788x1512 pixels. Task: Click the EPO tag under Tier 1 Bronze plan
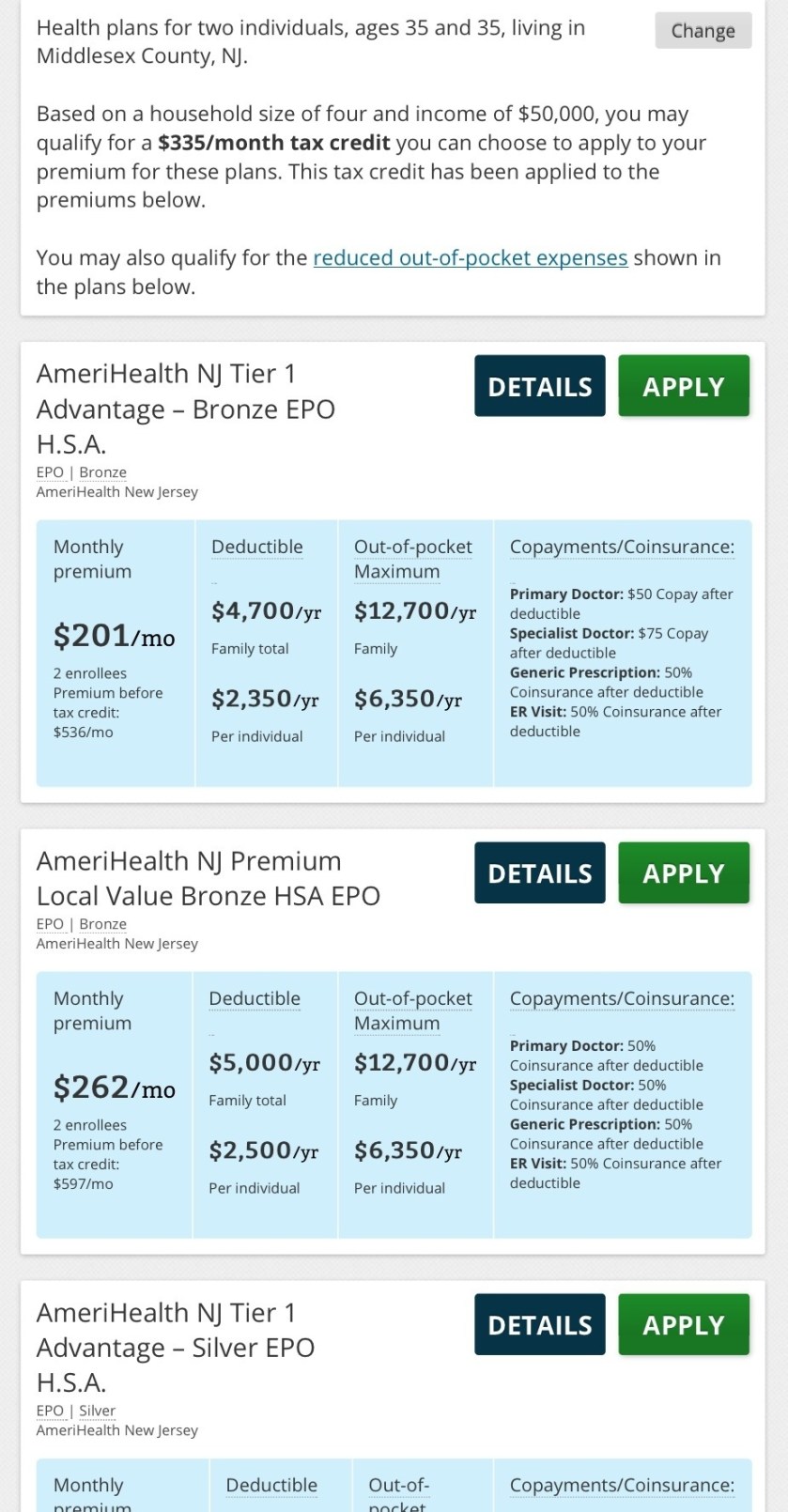tap(50, 472)
